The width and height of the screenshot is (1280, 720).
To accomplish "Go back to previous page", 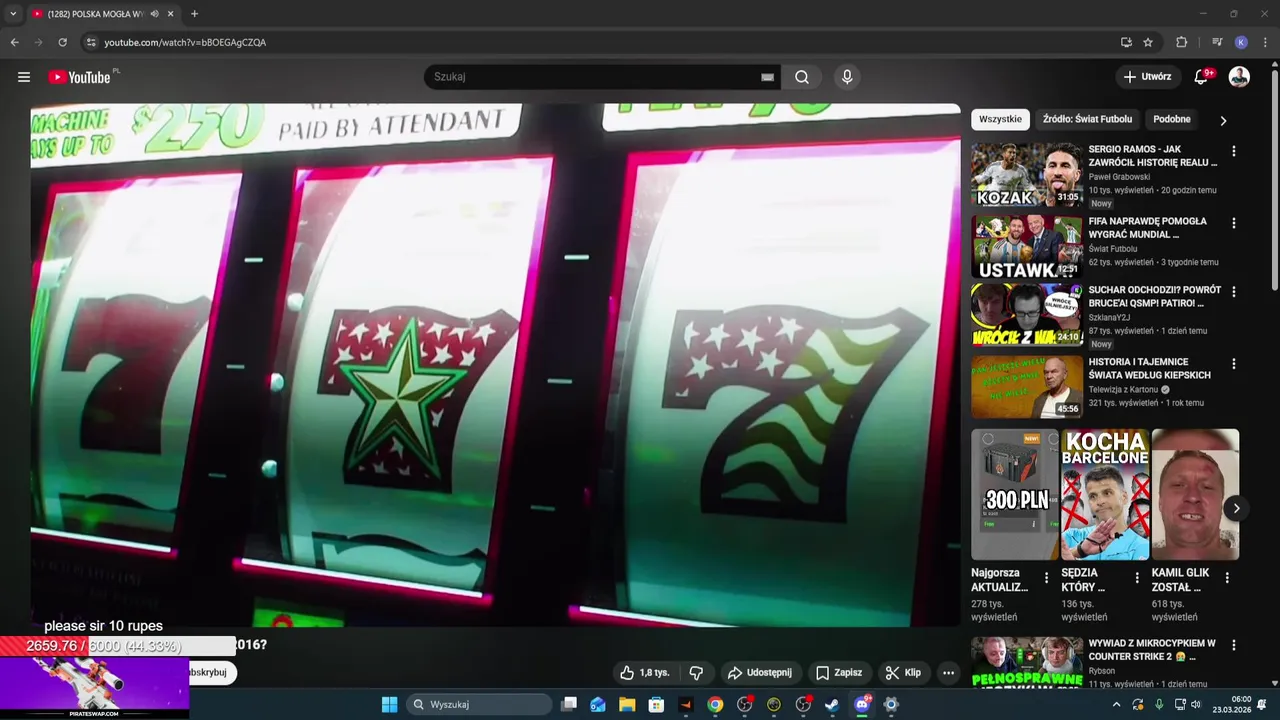I will pyautogui.click(x=14, y=42).
